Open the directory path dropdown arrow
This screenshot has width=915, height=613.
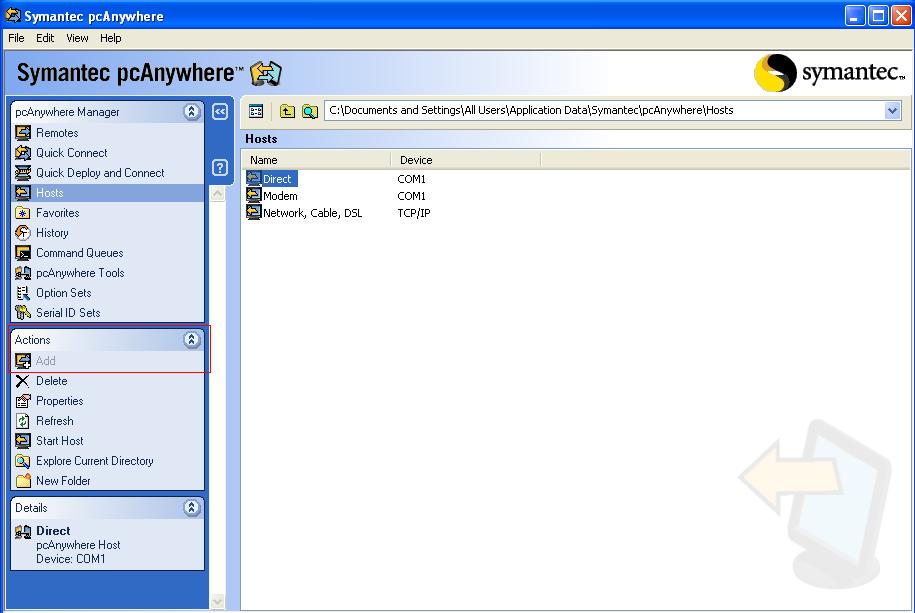(x=892, y=110)
